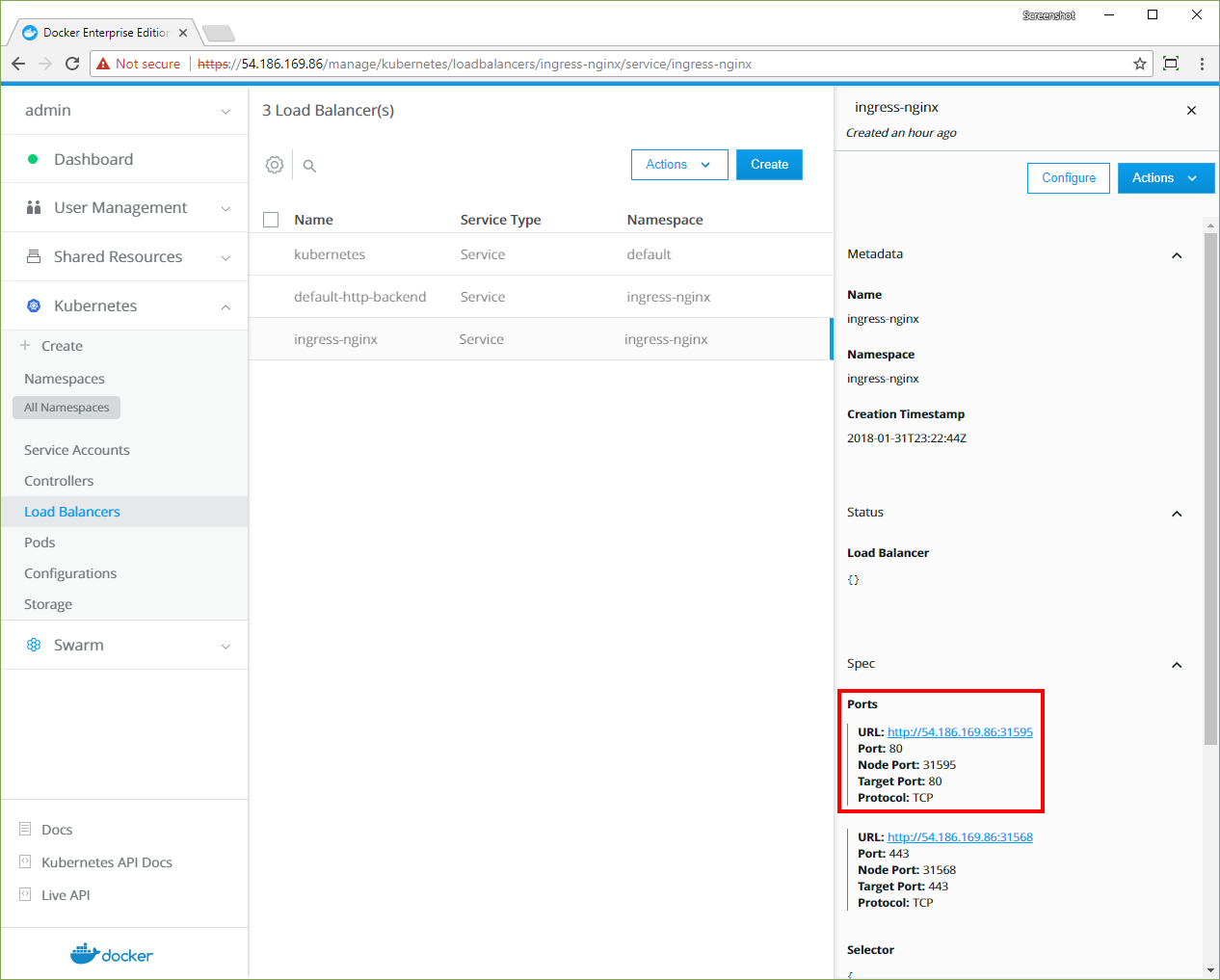Viewport: 1220px width, 980px height.
Task: Click the Docker whale logo
Action: click(112, 954)
